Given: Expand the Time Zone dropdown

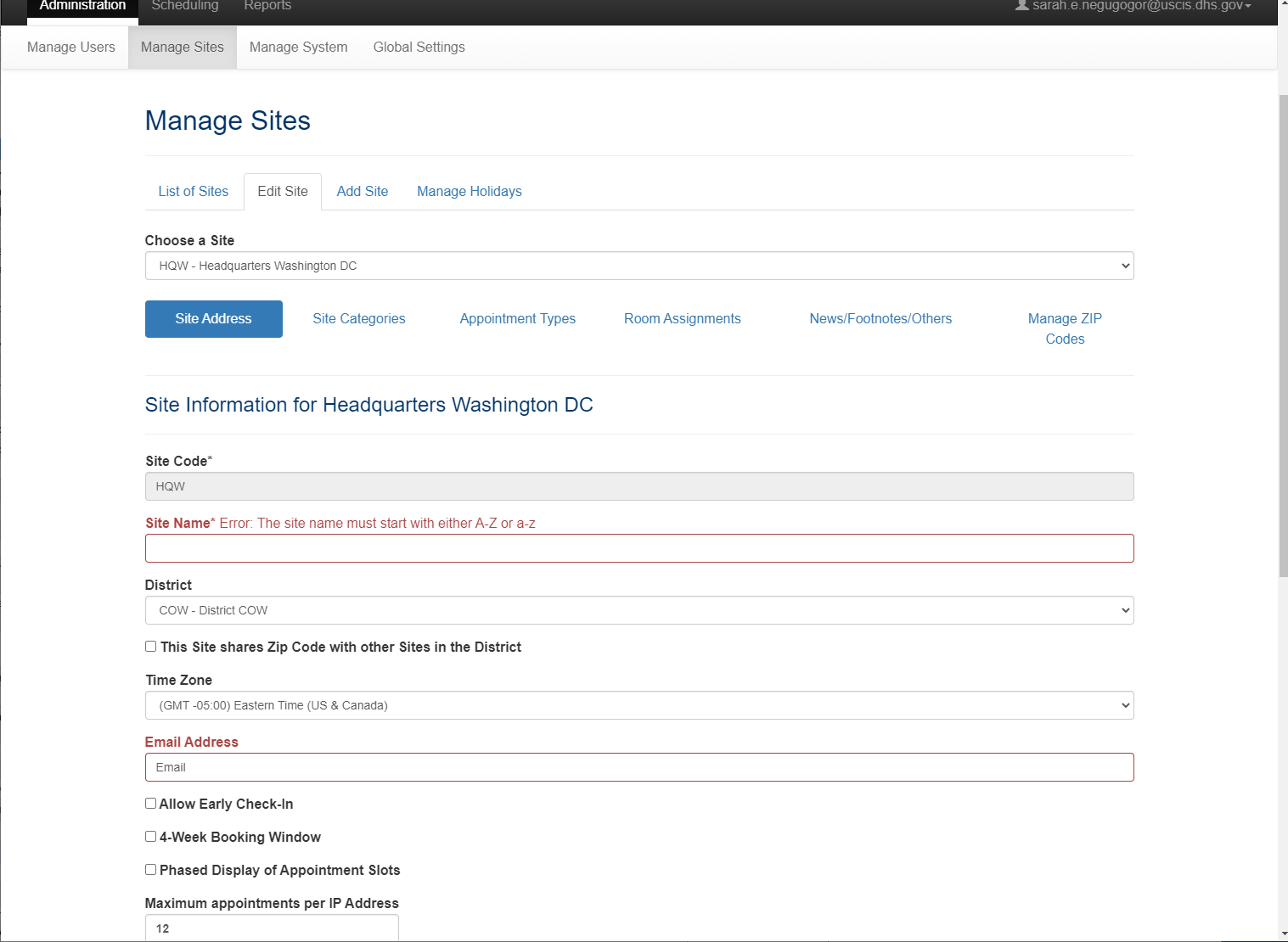Looking at the screenshot, I should tap(639, 705).
